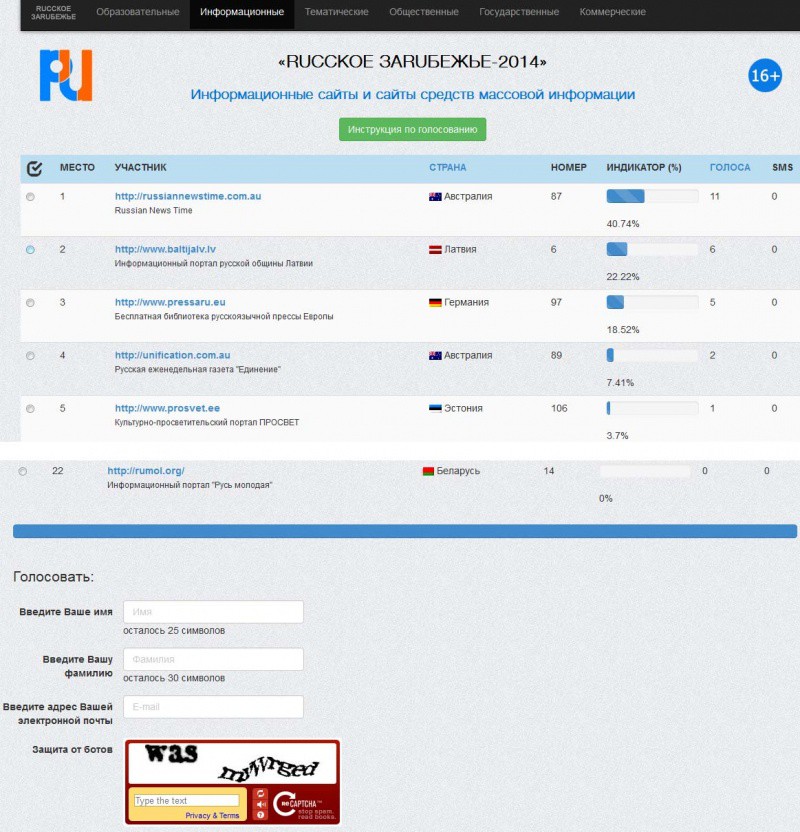Click the checkmark icon in the table header
This screenshot has width=800, height=832.
pos(34,168)
